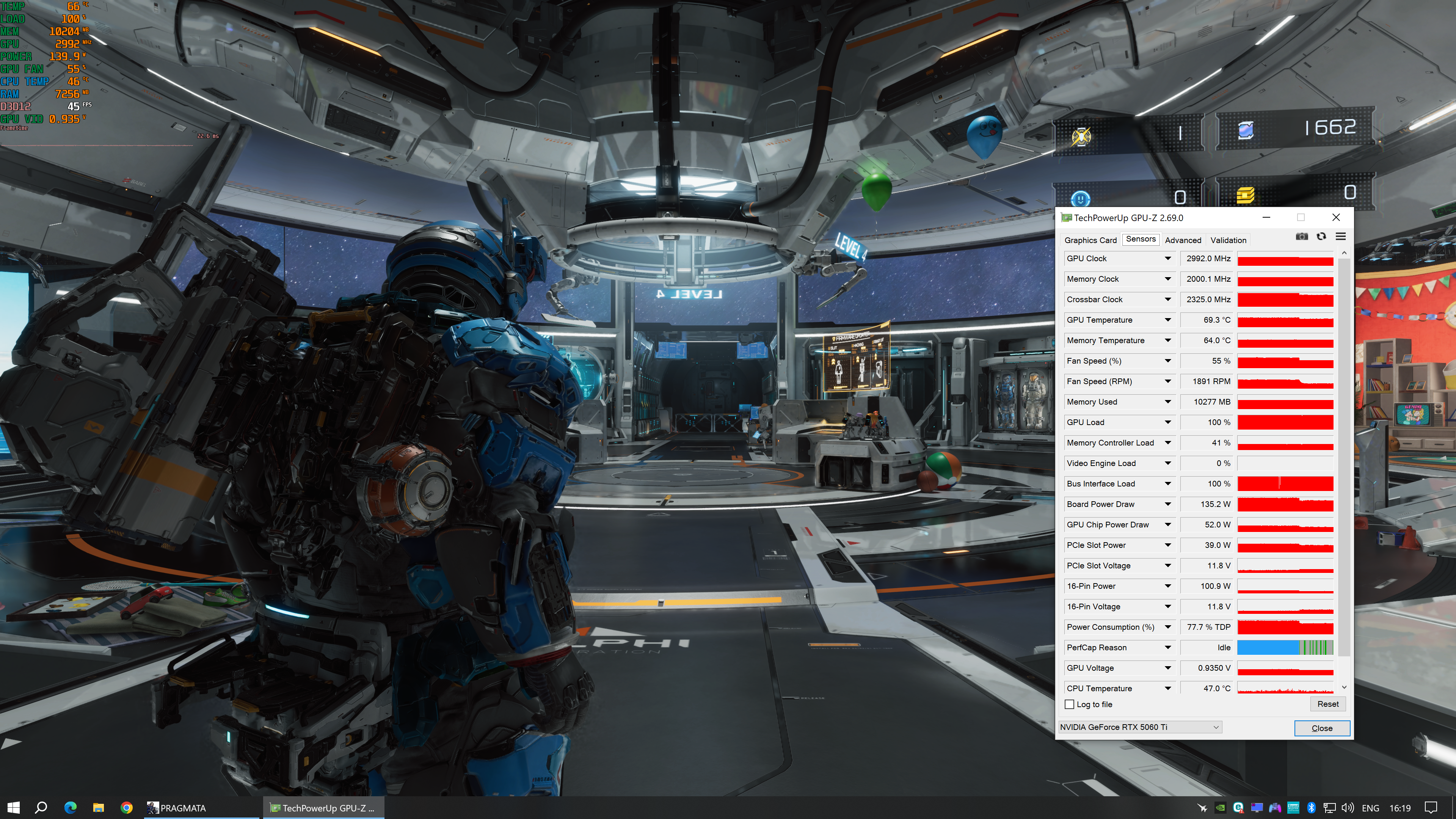Click the PerfCap Reason blue-green graph

(x=1285, y=648)
